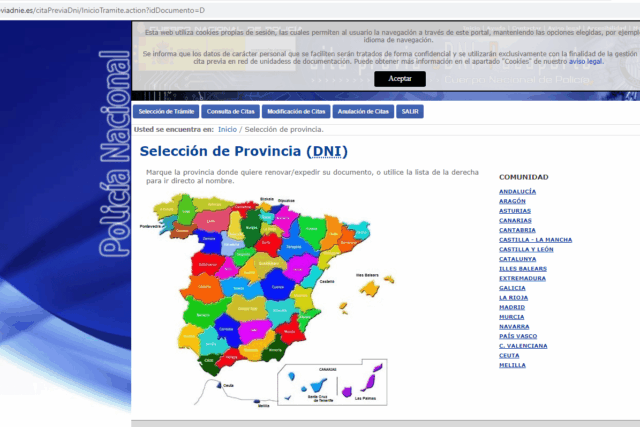This screenshot has height=427, width=640.
Task: Pick blue Zaragoza province on map
Action: (293, 247)
